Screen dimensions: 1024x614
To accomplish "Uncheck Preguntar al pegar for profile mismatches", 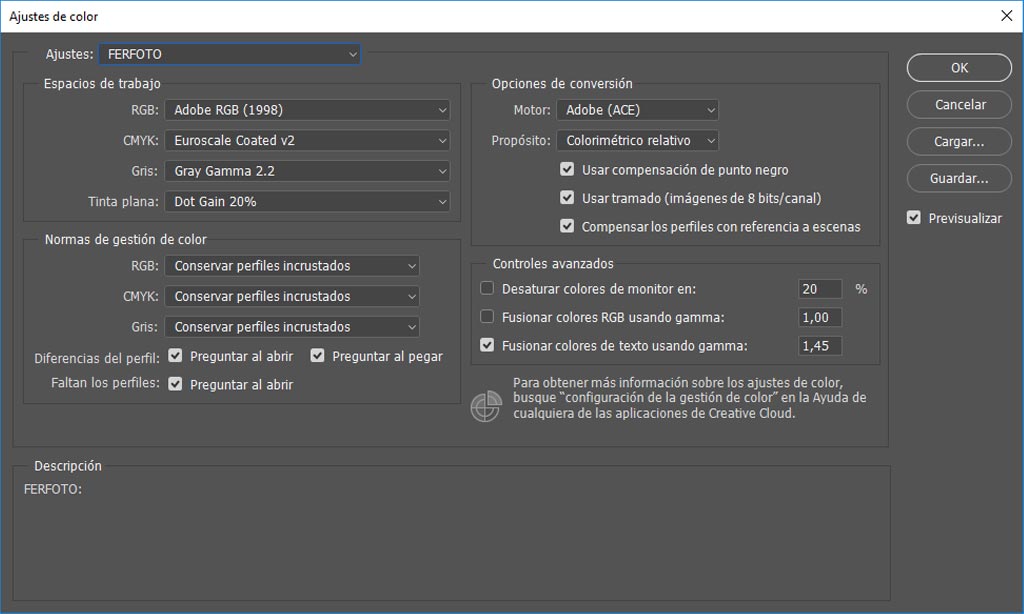I will tap(317, 356).
